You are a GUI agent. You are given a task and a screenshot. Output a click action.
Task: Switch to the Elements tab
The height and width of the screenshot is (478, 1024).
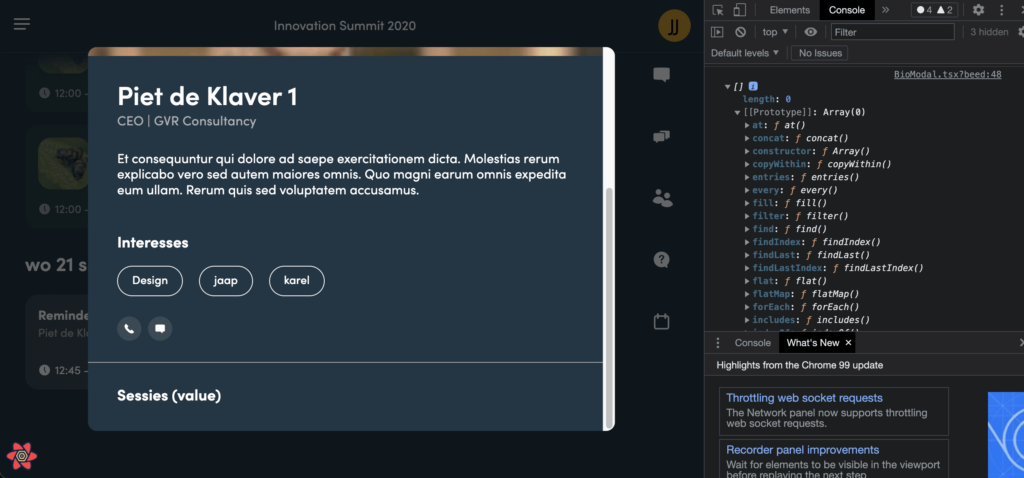pyautogui.click(x=789, y=10)
